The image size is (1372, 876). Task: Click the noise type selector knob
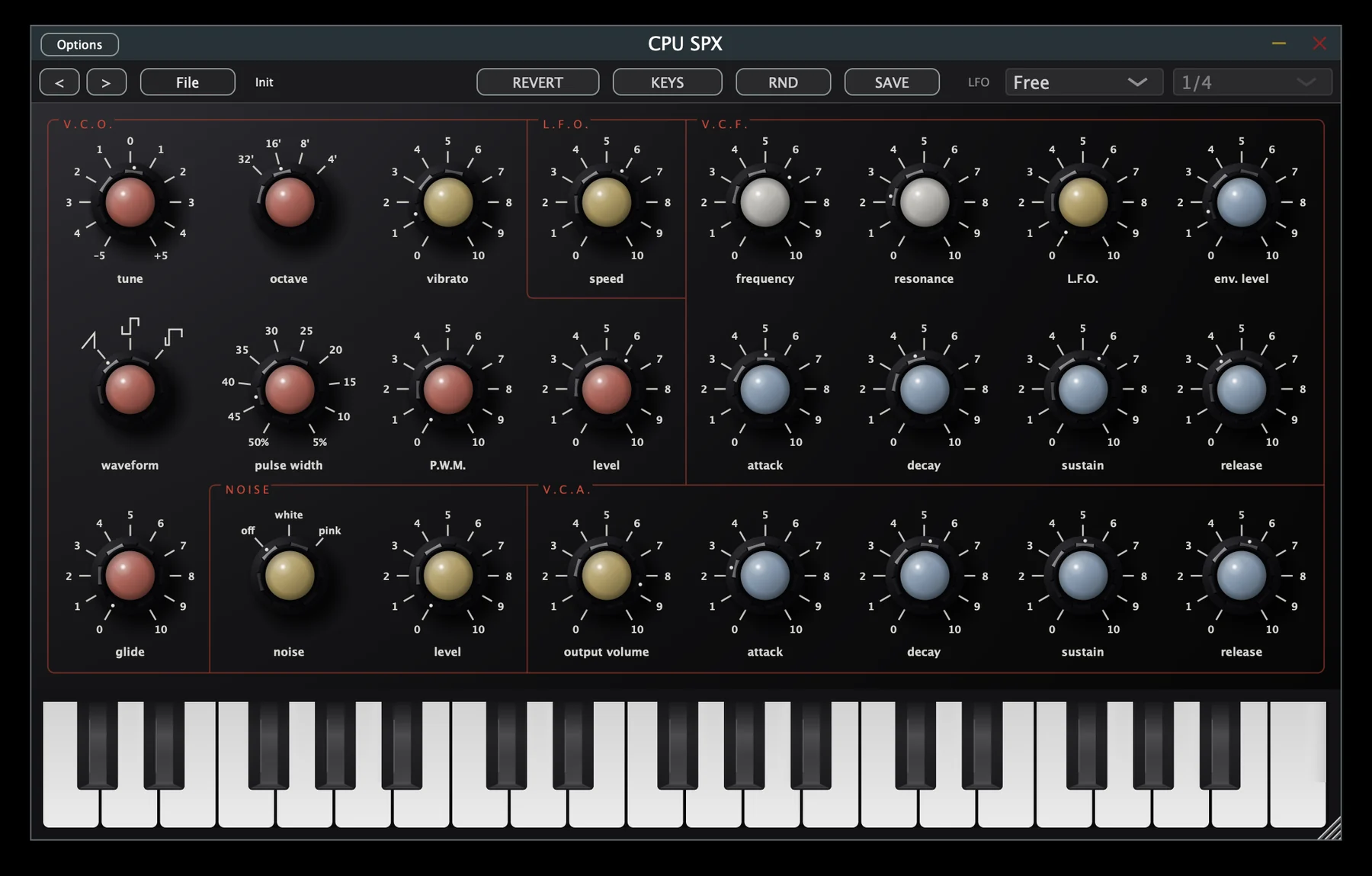click(x=289, y=576)
